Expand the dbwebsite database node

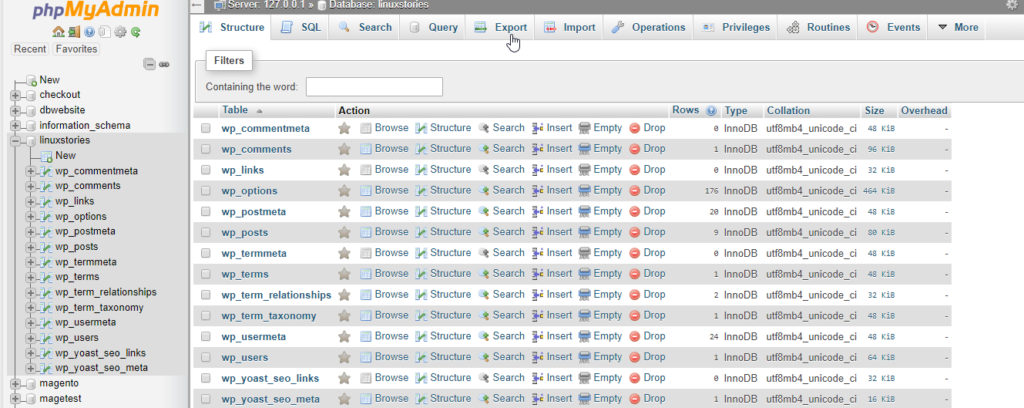click(15, 110)
